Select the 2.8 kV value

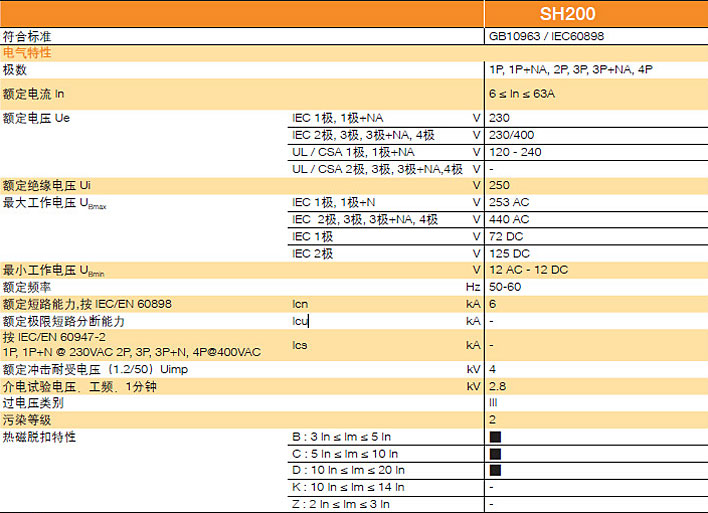click(x=498, y=387)
